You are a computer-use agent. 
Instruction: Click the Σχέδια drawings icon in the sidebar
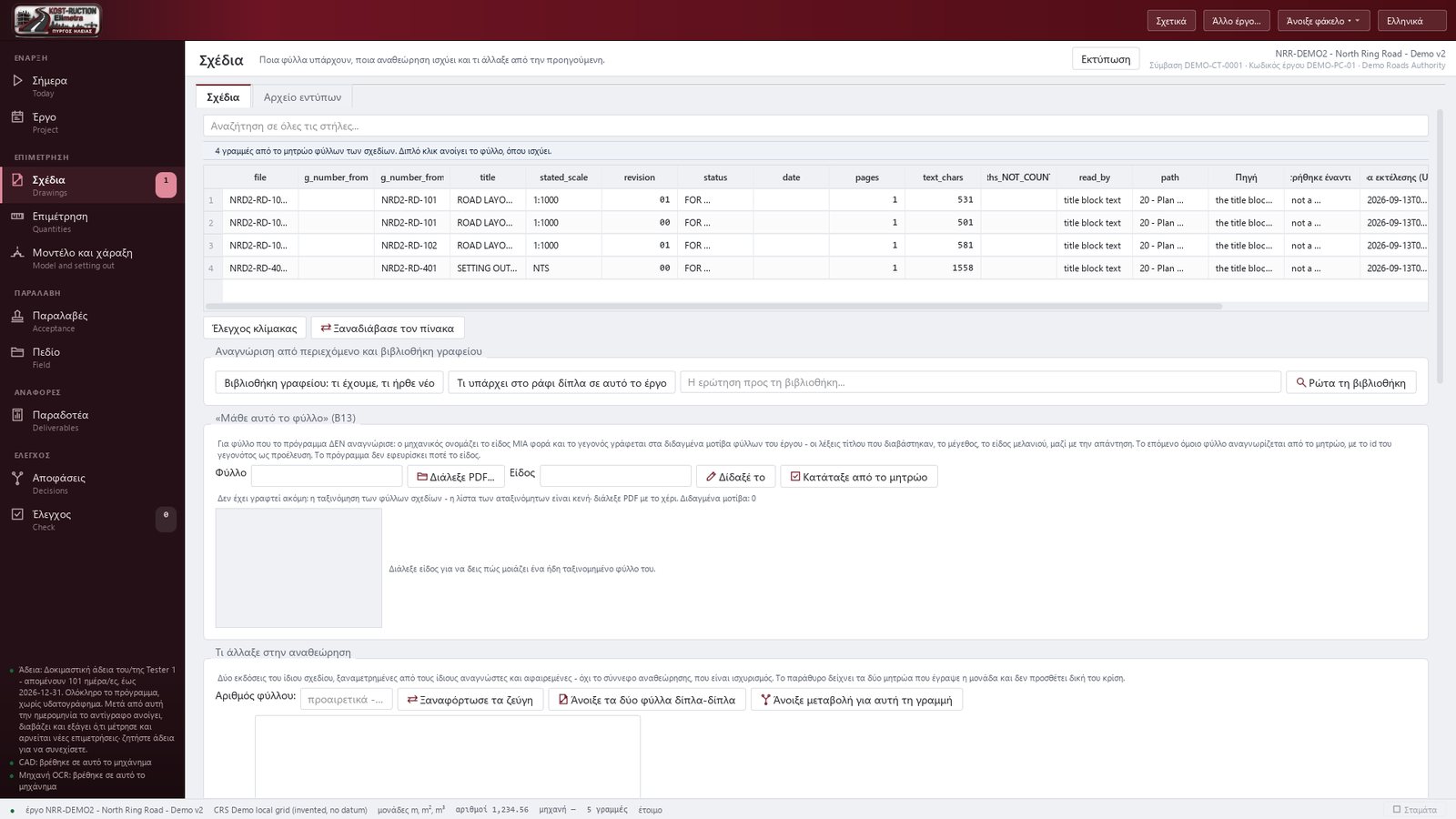[17, 179]
